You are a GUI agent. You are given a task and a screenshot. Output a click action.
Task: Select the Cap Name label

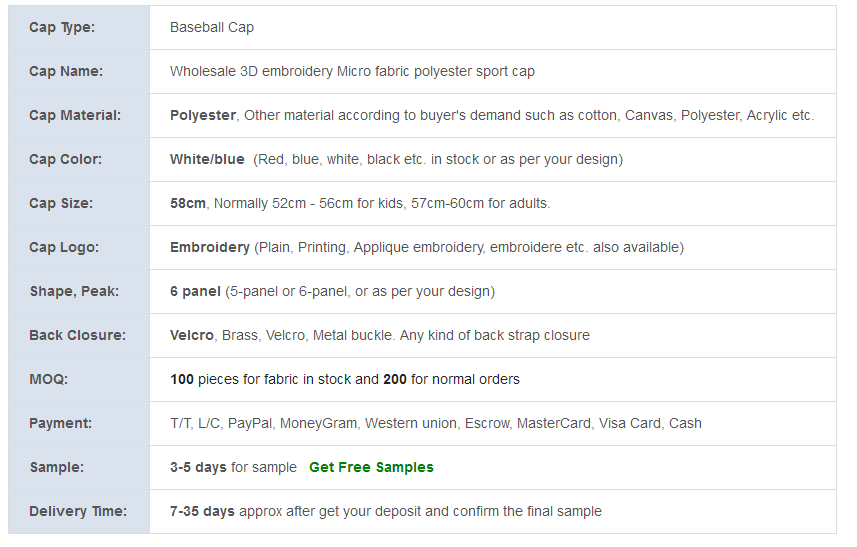tap(66, 72)
